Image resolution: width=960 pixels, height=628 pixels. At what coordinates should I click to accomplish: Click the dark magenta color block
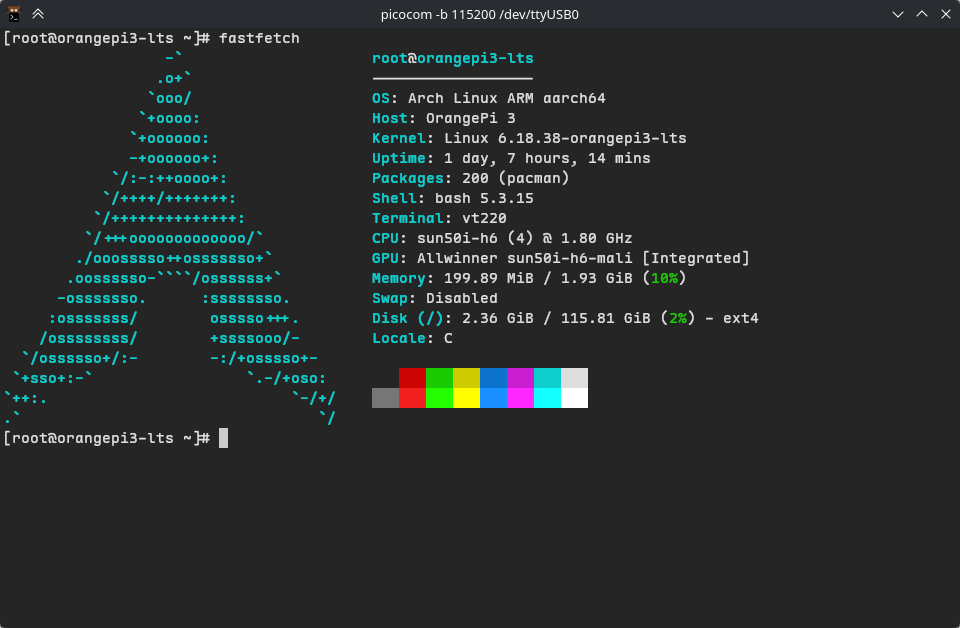(520, 378)
